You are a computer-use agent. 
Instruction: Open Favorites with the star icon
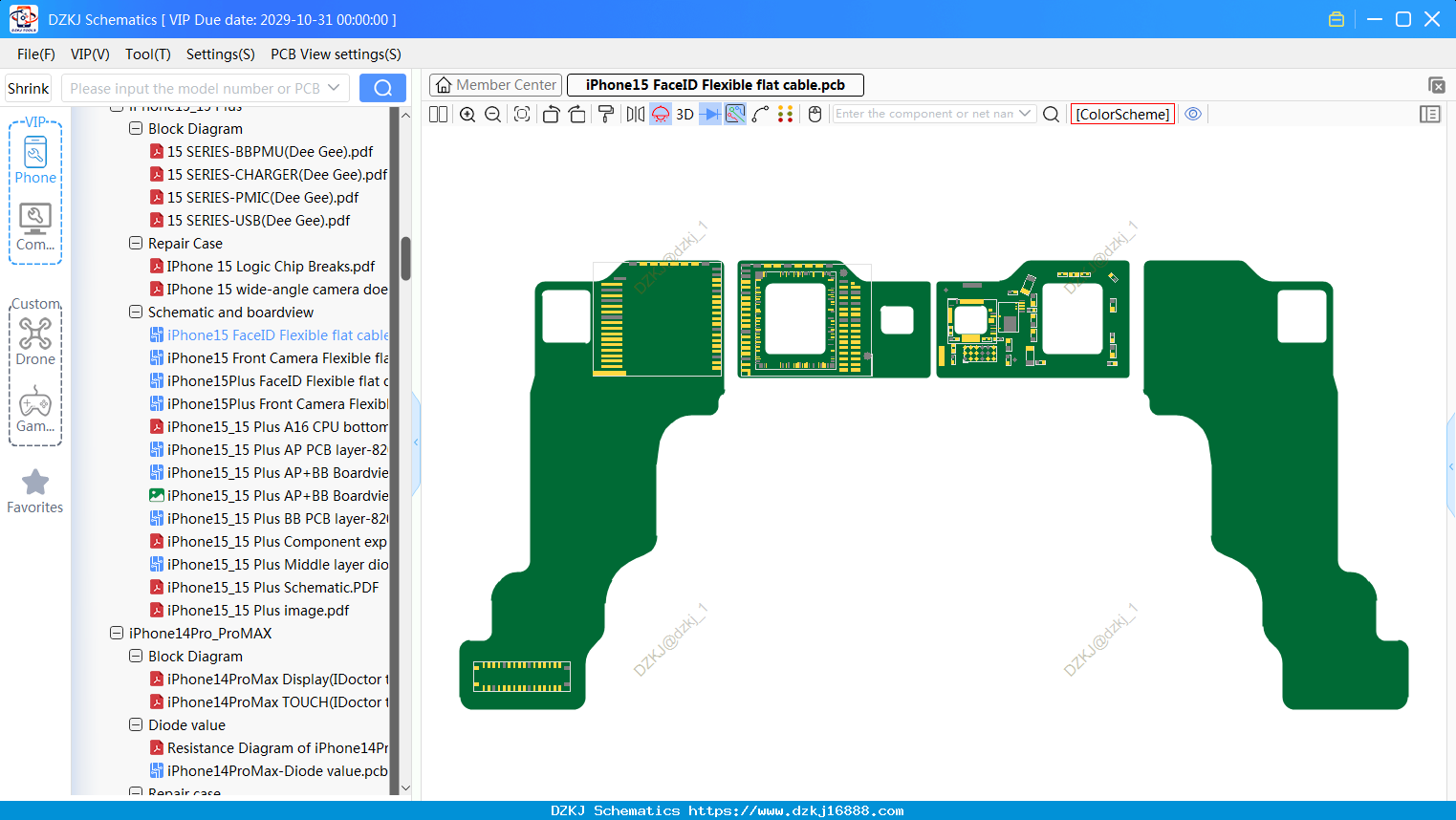35,491
